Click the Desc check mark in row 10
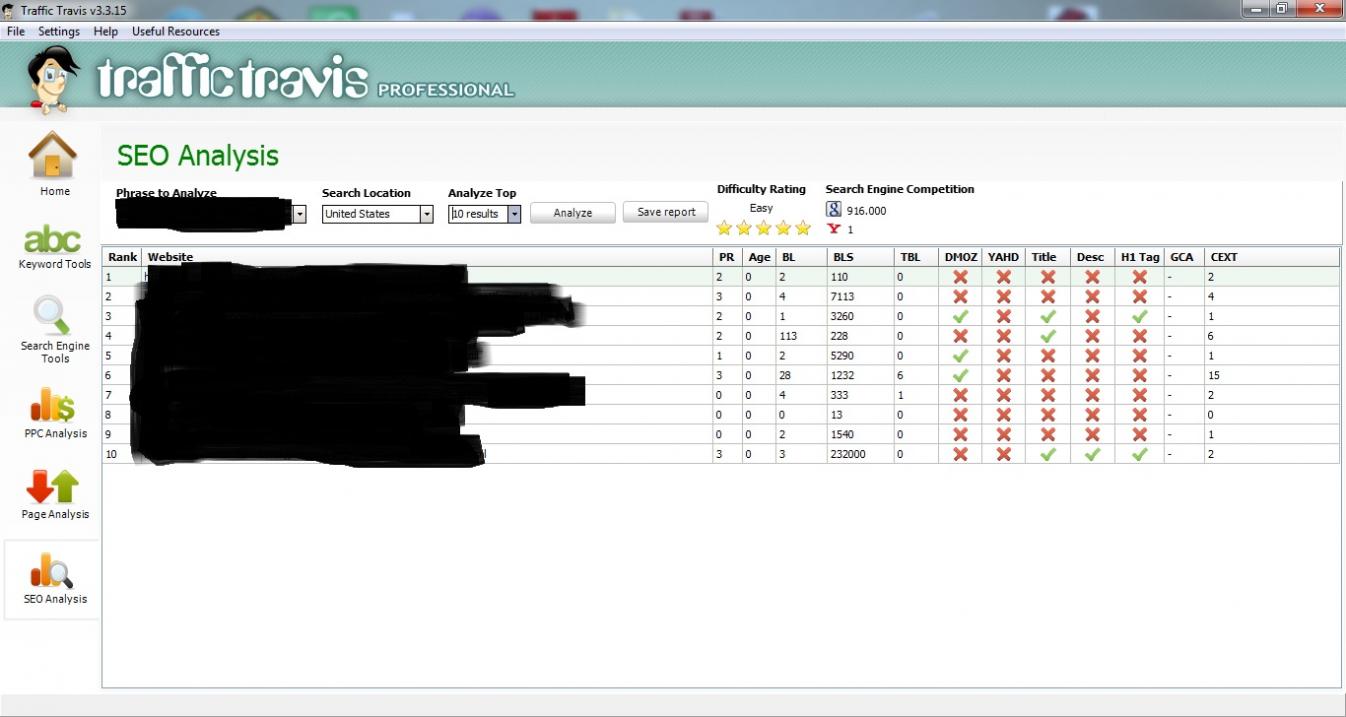Viewport: 1346px width, 717px height. click(x=1092, y=454)
